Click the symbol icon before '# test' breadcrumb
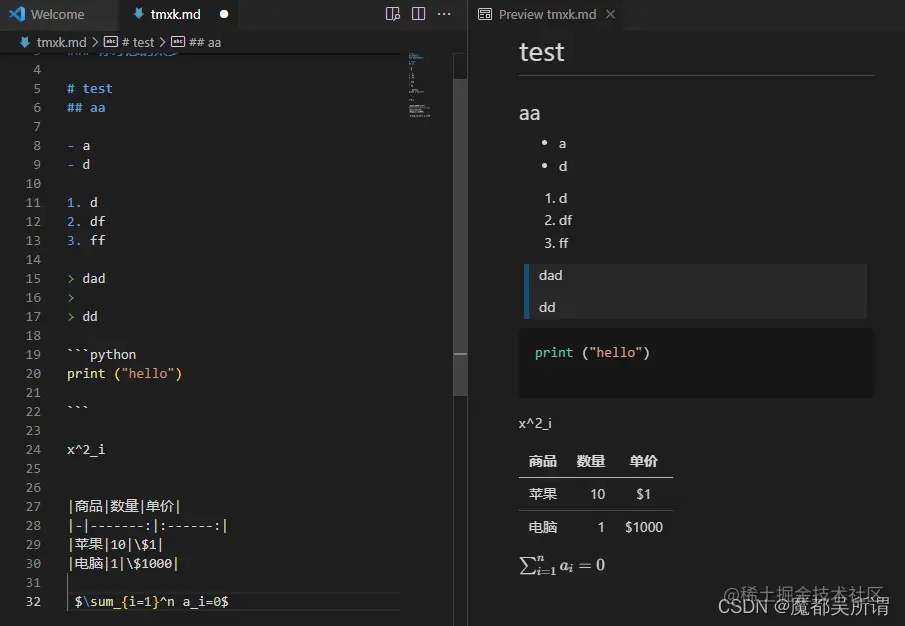Screen dimensions: 905x626 (111, 42)
